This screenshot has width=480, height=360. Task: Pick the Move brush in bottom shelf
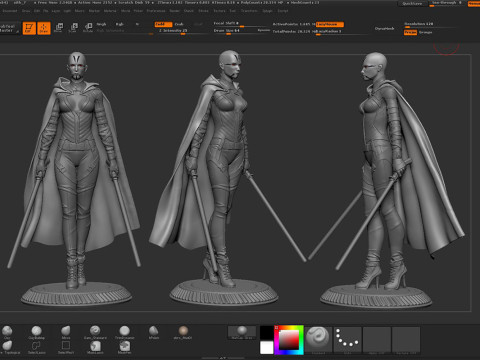click(66, 332)
